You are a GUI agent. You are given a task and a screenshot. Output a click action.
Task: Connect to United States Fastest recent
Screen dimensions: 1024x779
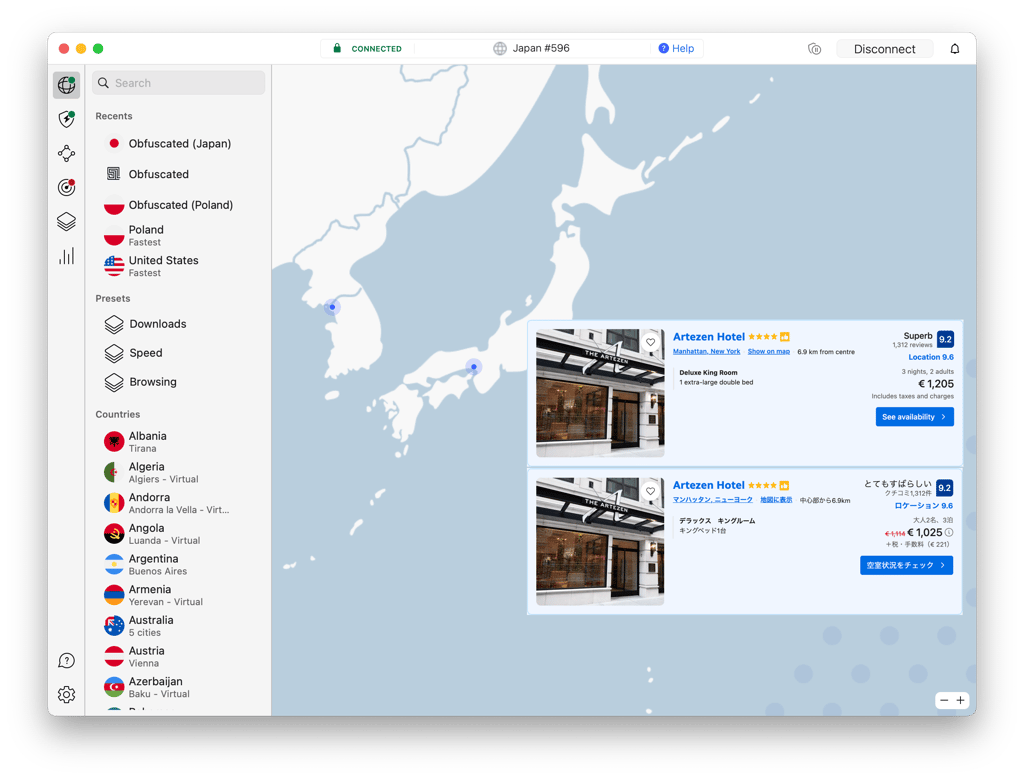tap(178, 266)
